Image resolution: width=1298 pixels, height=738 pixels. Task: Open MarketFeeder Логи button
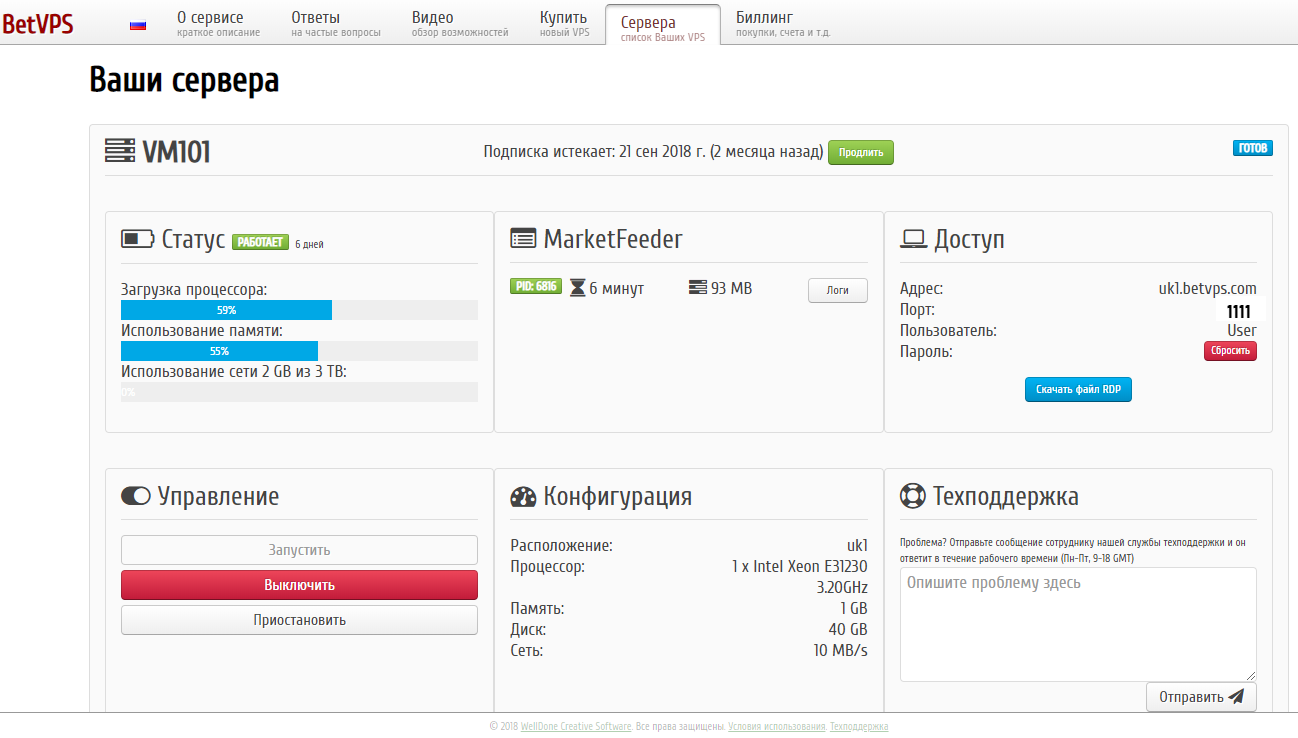point(838,290)
